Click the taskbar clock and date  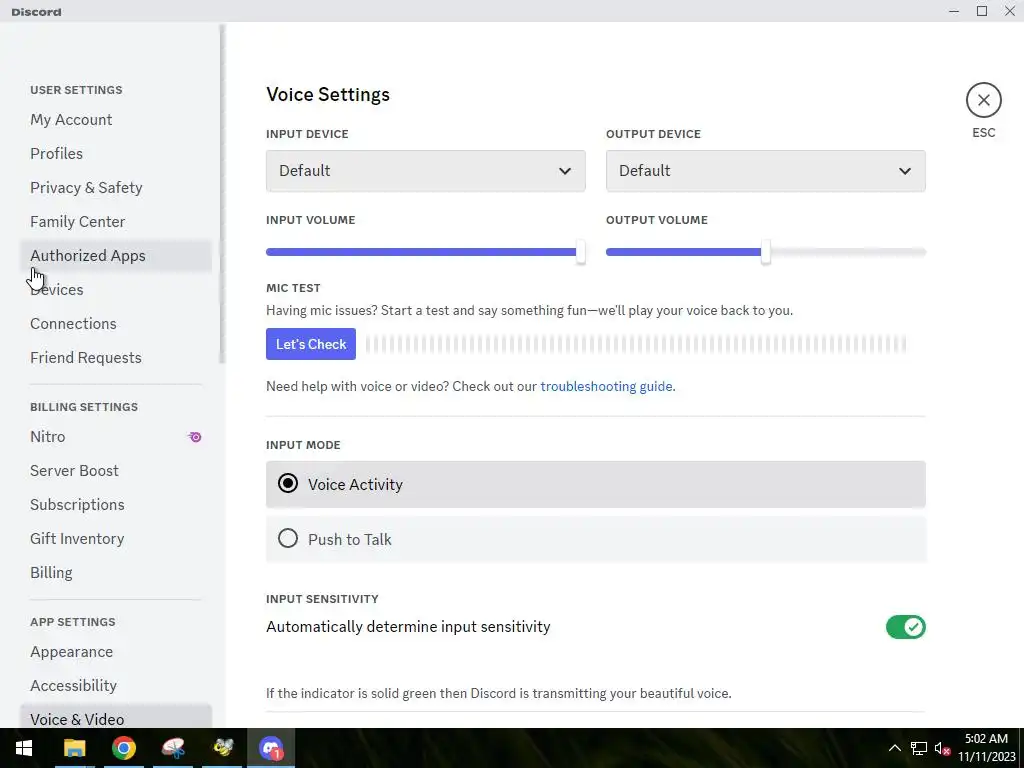pyautogui.click(x=986, y=748)
